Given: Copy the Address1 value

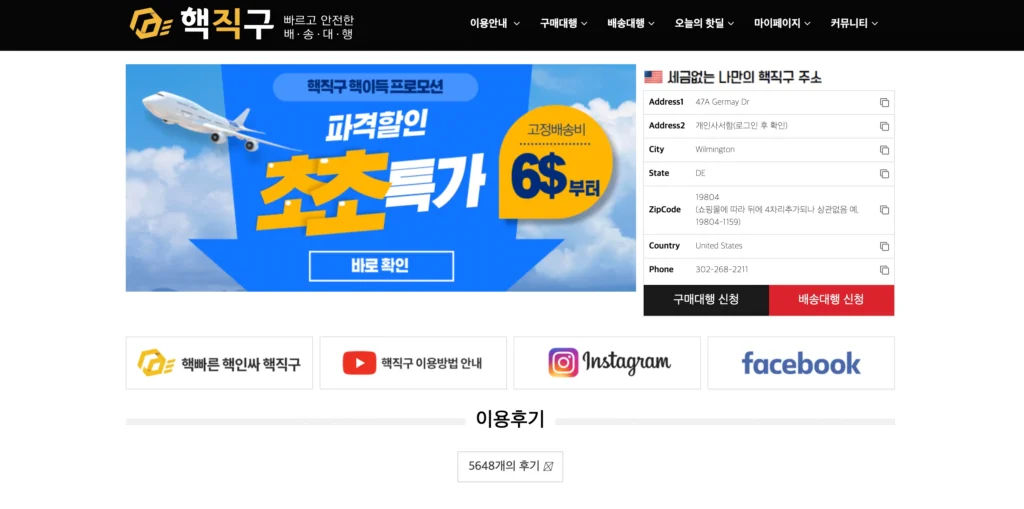Looking at the screenshot, I should [x=884, y=103].
